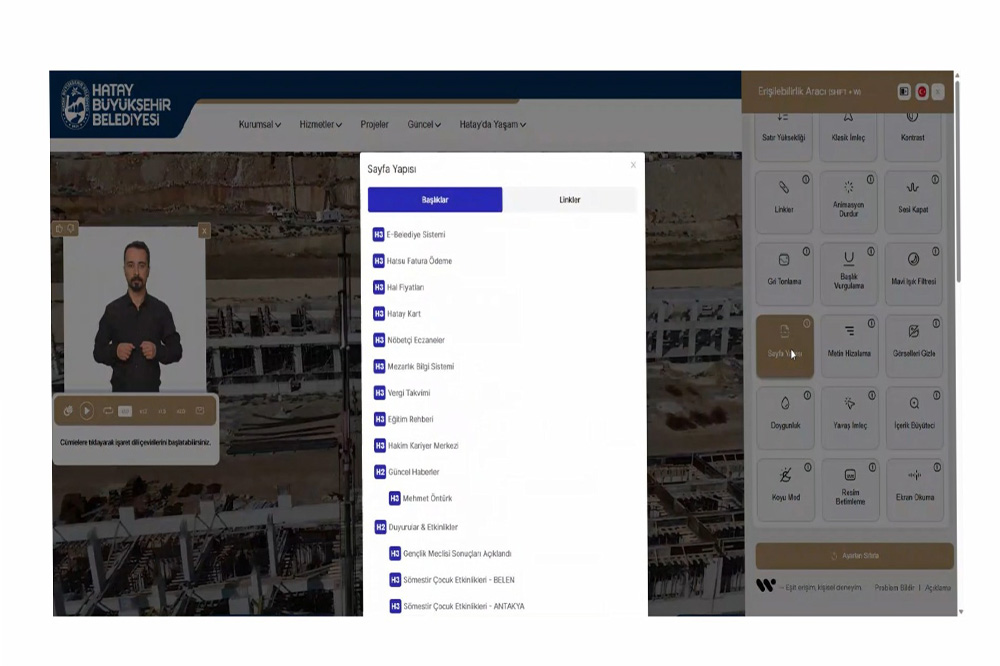Close the Sayfa Yapısı dialog
The height and width of the screenshot is (666, 1000).
pos(633,165)
